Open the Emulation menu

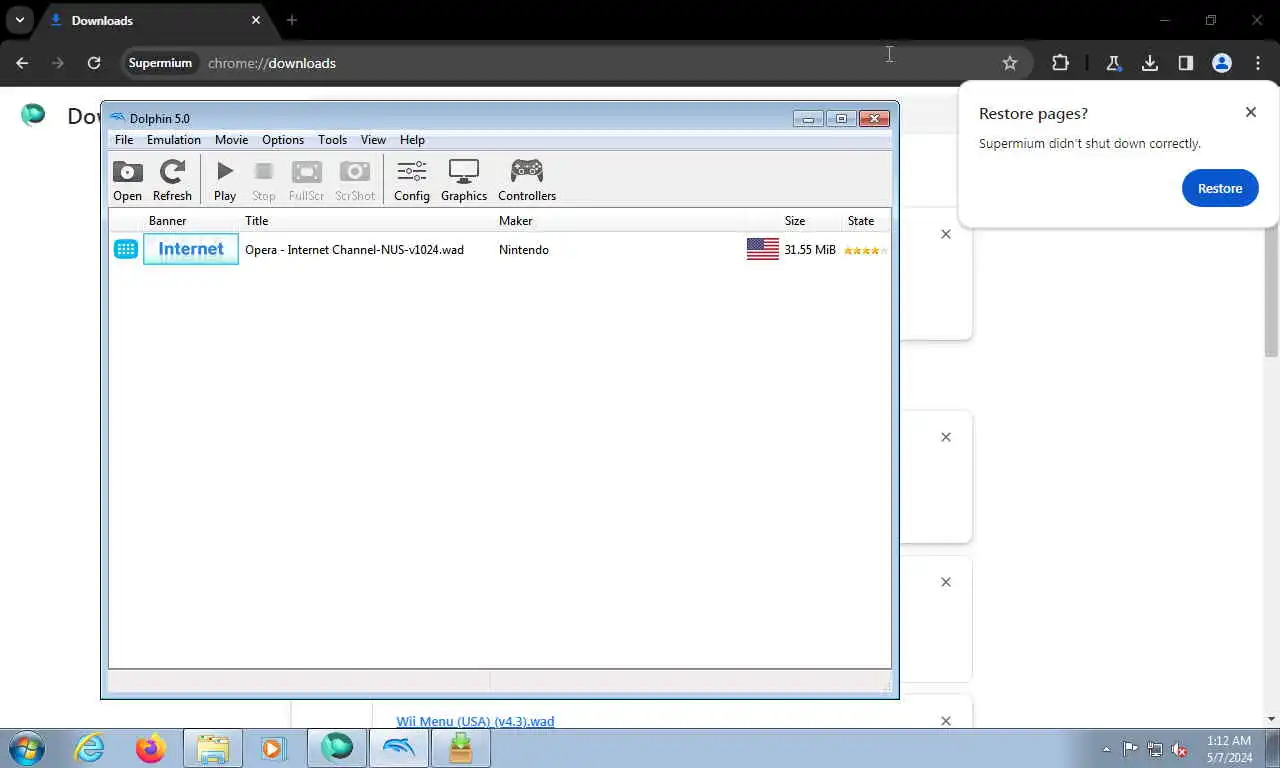click(174, 140)
